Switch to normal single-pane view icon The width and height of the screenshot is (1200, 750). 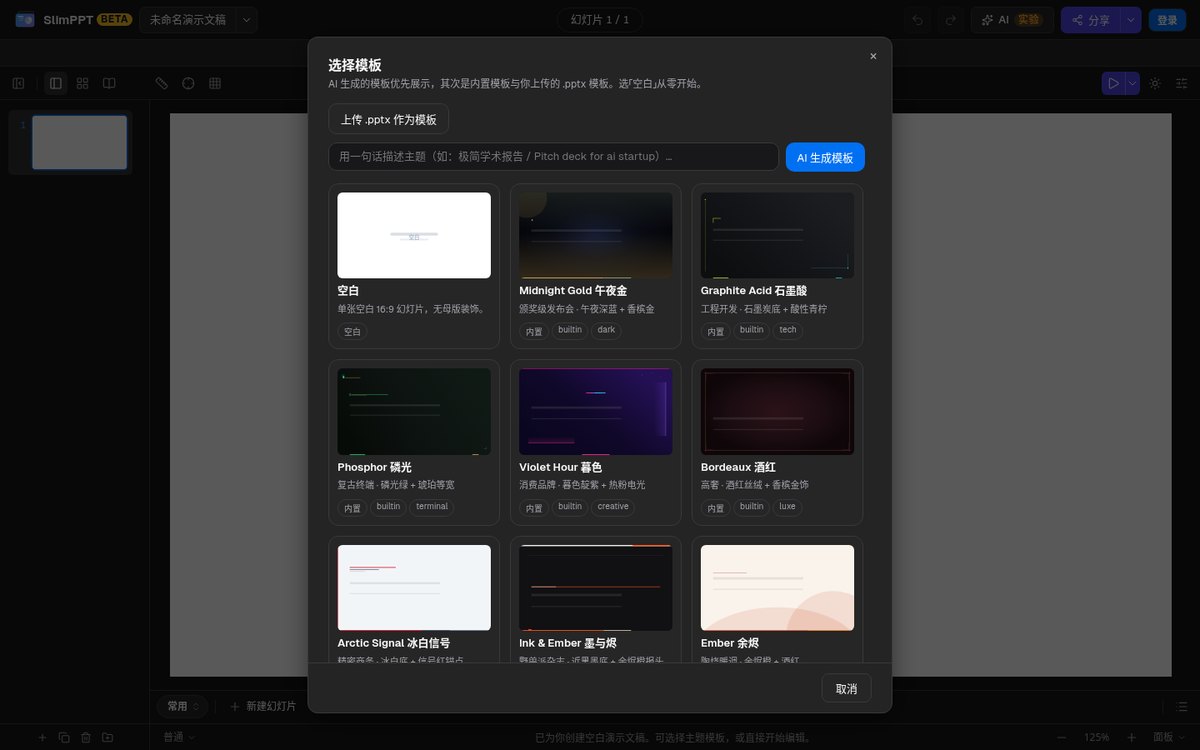pos(56,83)
